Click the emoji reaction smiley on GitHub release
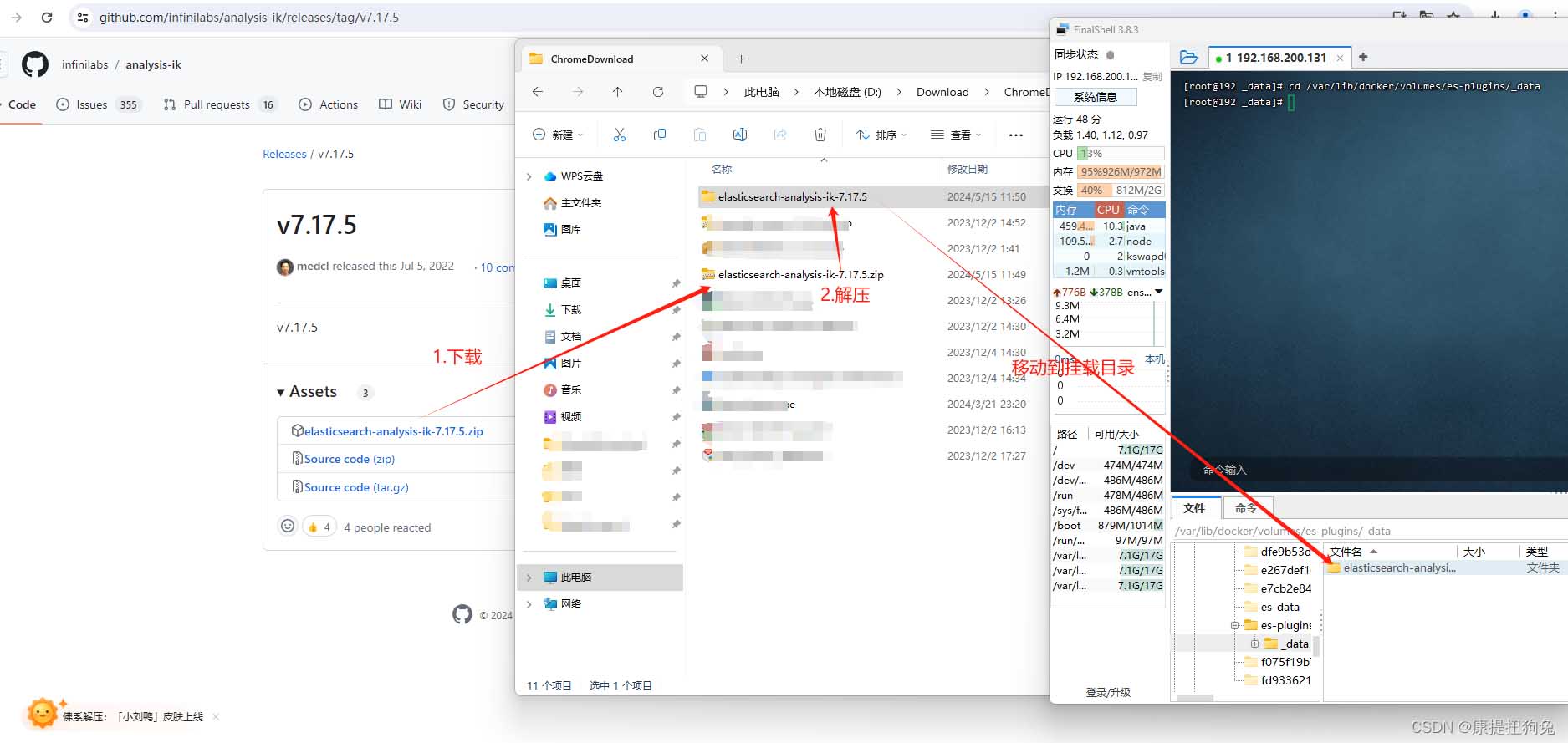 288,526
